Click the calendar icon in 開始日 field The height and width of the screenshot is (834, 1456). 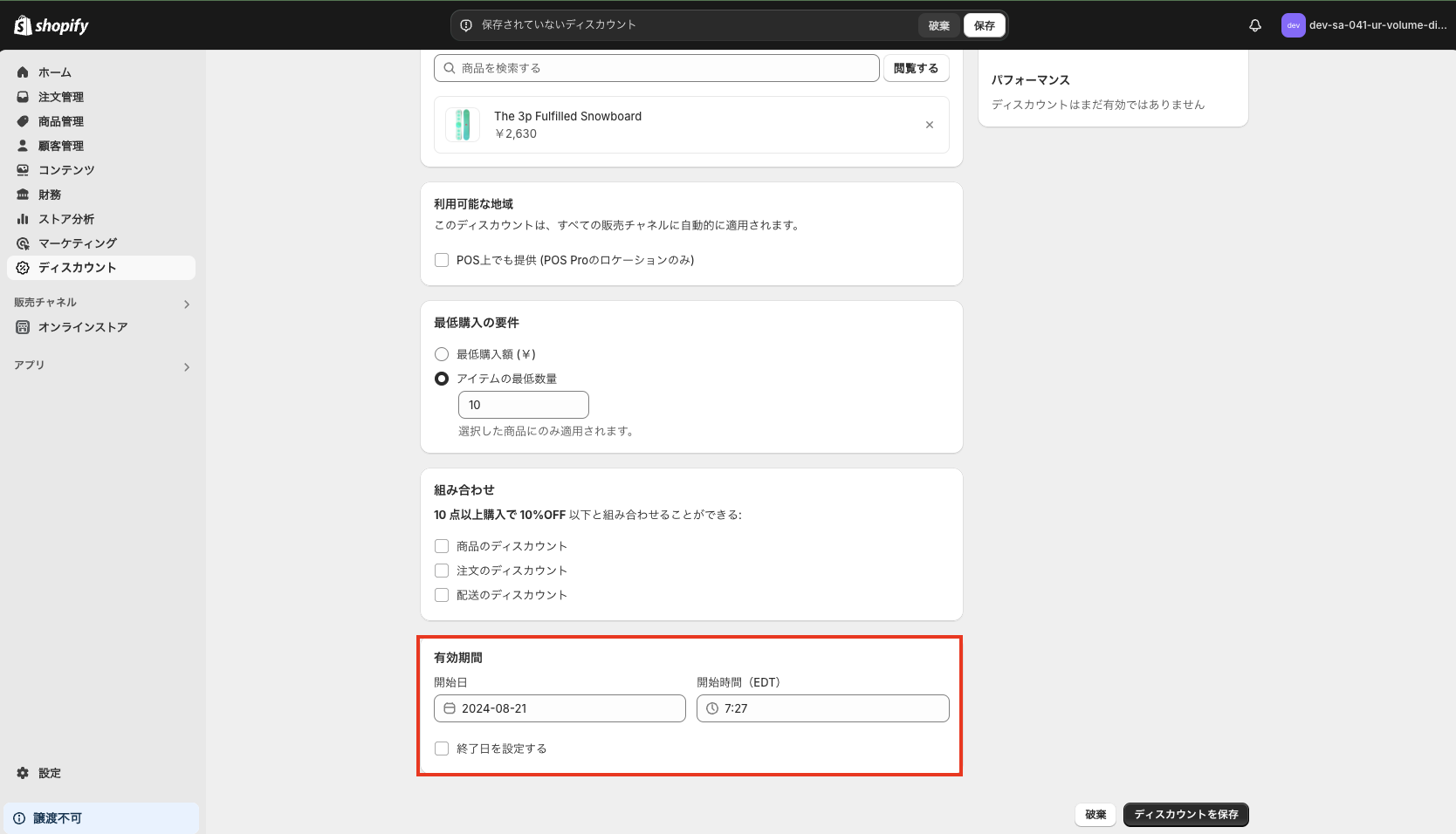(450, 708)
